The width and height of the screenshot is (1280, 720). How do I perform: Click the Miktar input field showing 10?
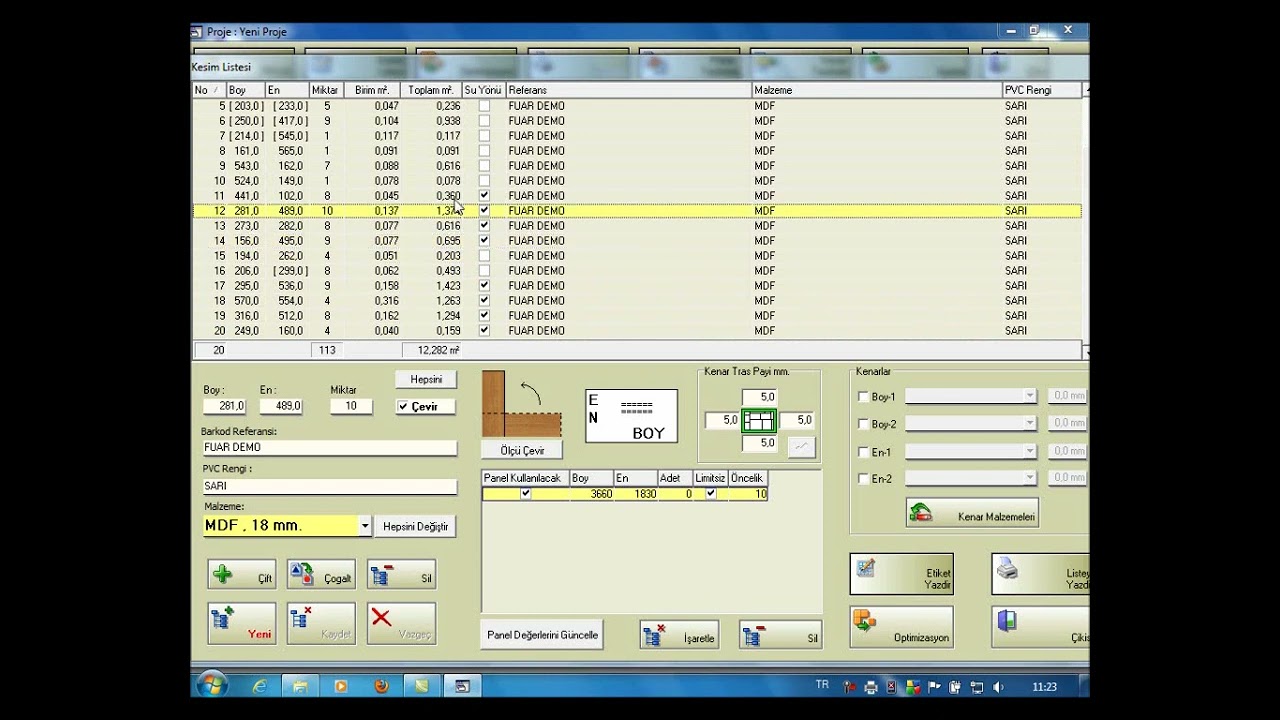click(351, 406)
